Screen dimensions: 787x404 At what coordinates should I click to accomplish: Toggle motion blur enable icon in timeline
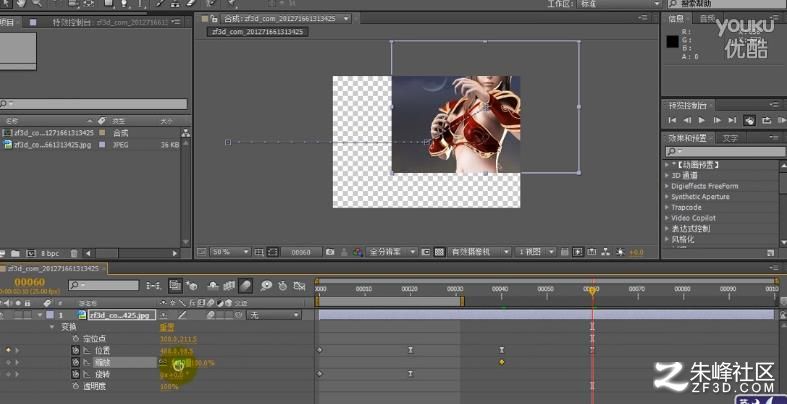click(x=245, y=286)
